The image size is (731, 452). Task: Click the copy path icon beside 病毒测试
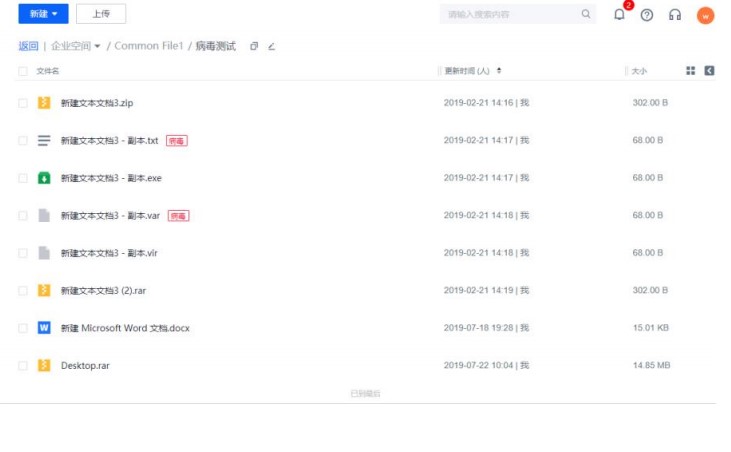point(254,46)
